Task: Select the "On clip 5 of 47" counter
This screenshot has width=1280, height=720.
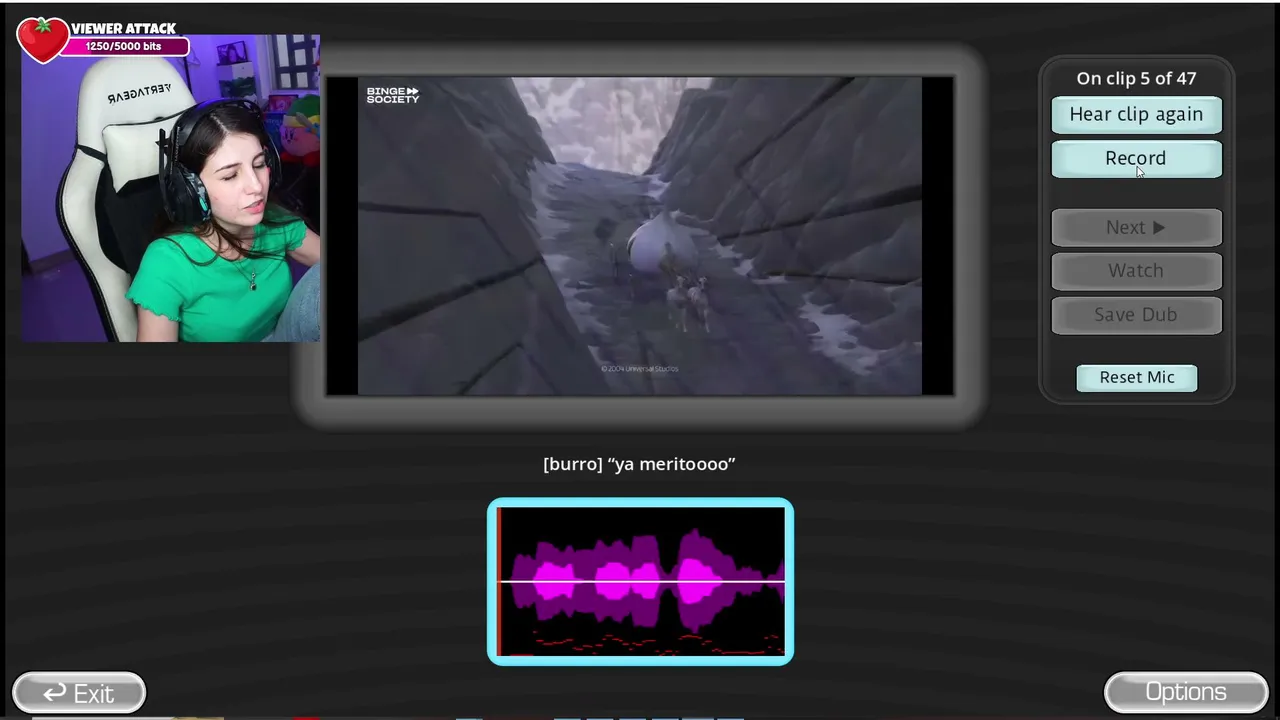Action: click(1136, 78)
